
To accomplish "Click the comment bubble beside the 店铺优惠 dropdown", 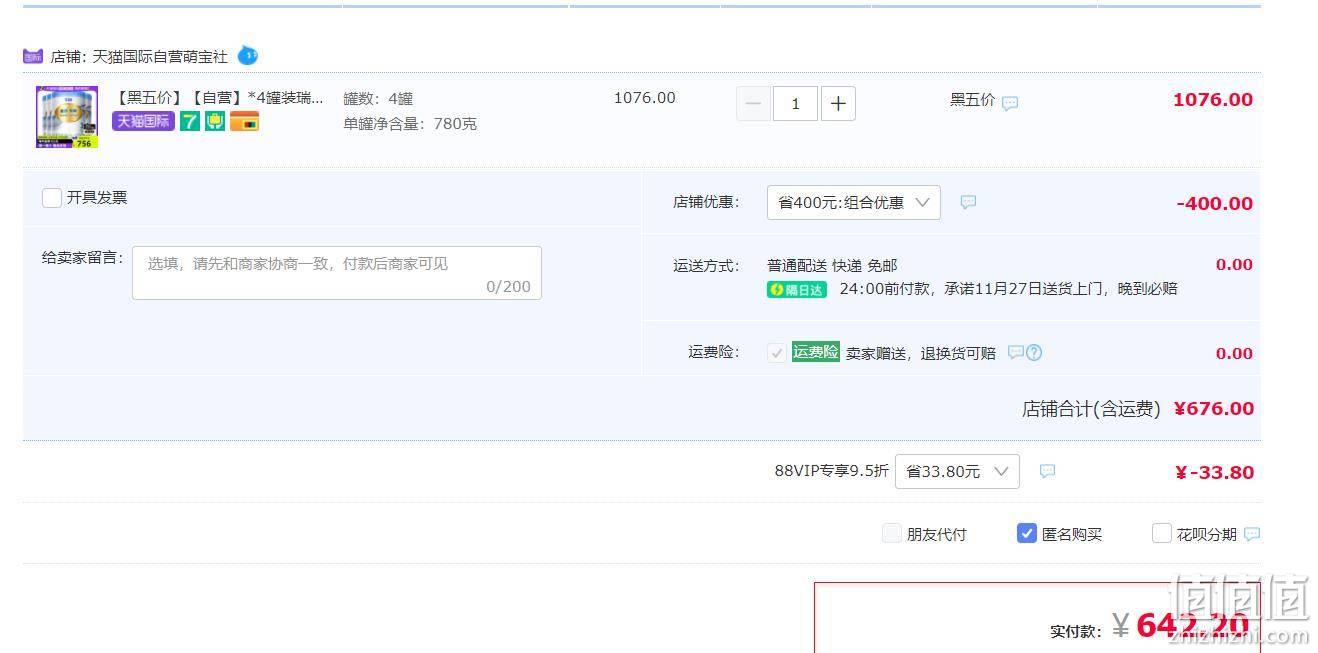I will [x=968, y=202].
